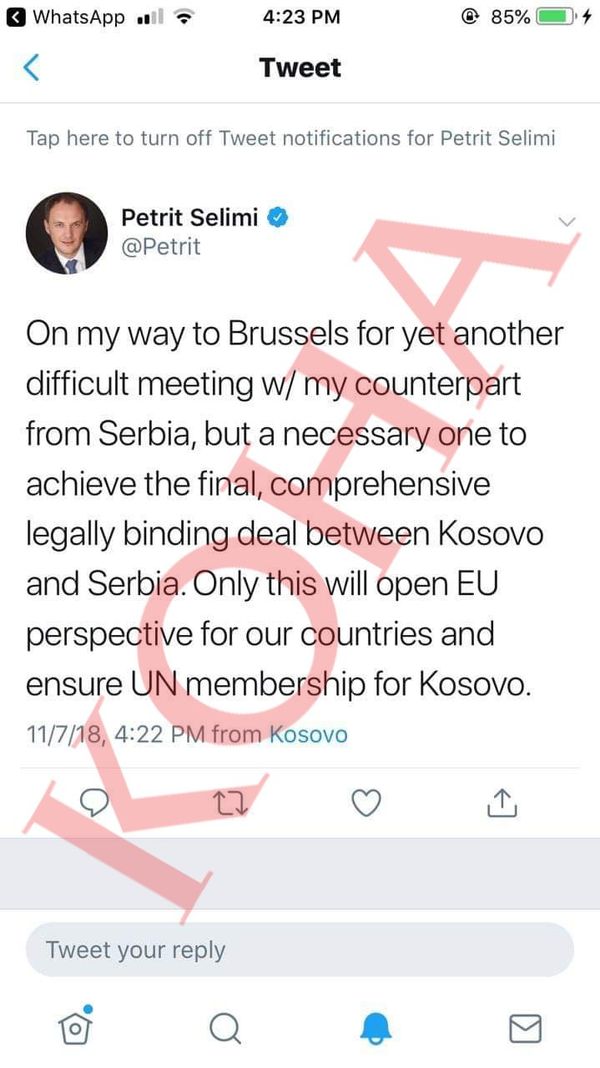Tap the Tweet your reply field

click(300, 949)
